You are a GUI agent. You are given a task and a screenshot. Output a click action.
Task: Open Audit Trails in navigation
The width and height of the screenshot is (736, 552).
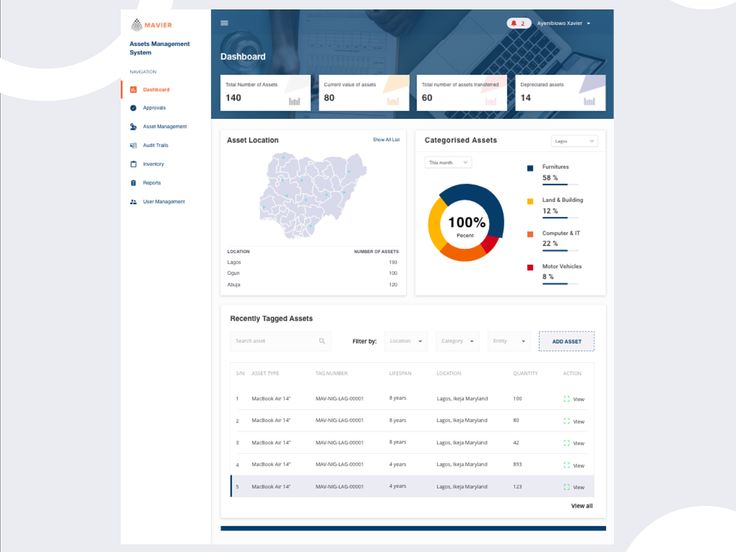coord(155,146)
